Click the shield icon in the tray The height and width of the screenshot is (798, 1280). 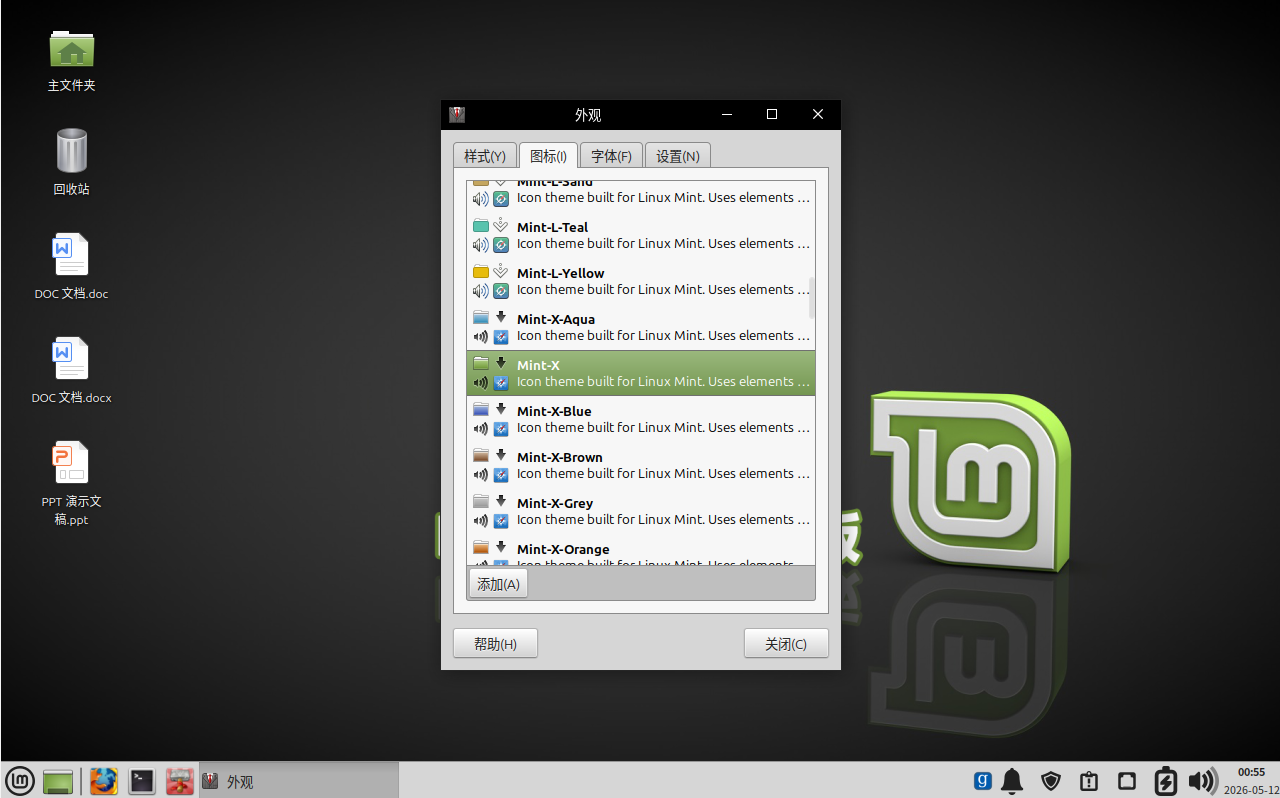[1051, 781]
